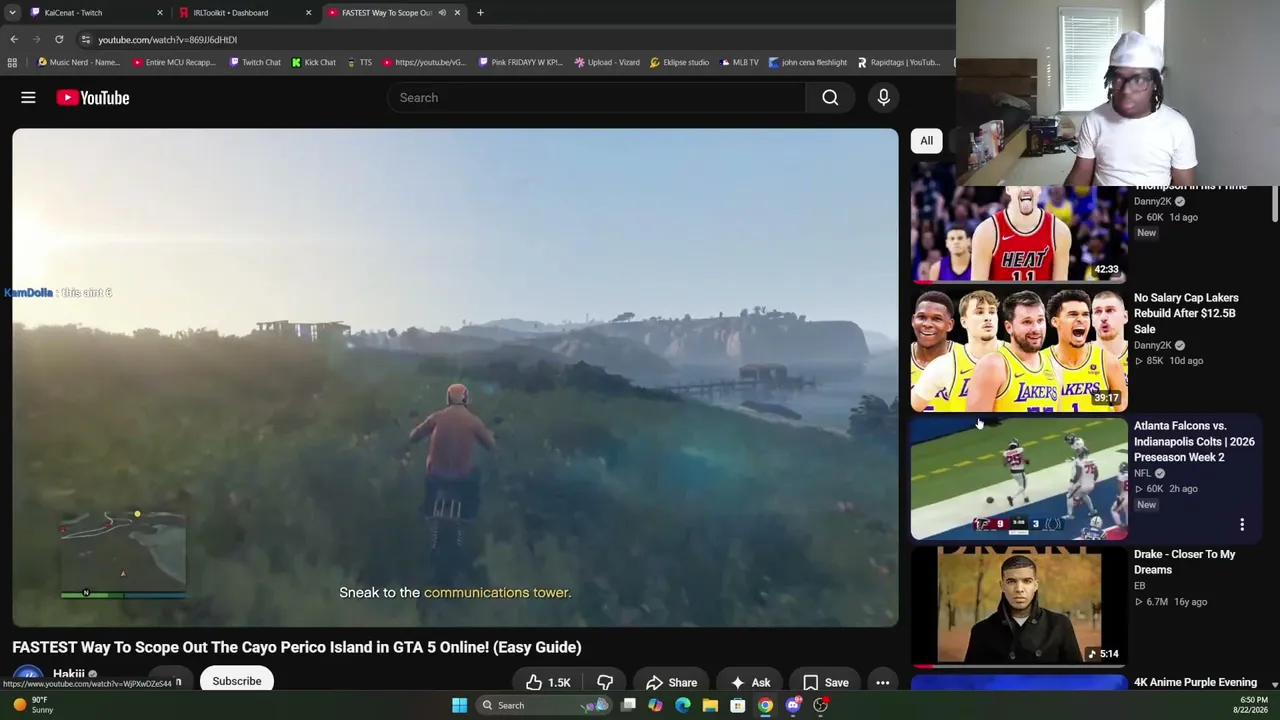Screen dimensions: 1280x720
Task: Open the Windows Start menu
Action: coord(459,705)
